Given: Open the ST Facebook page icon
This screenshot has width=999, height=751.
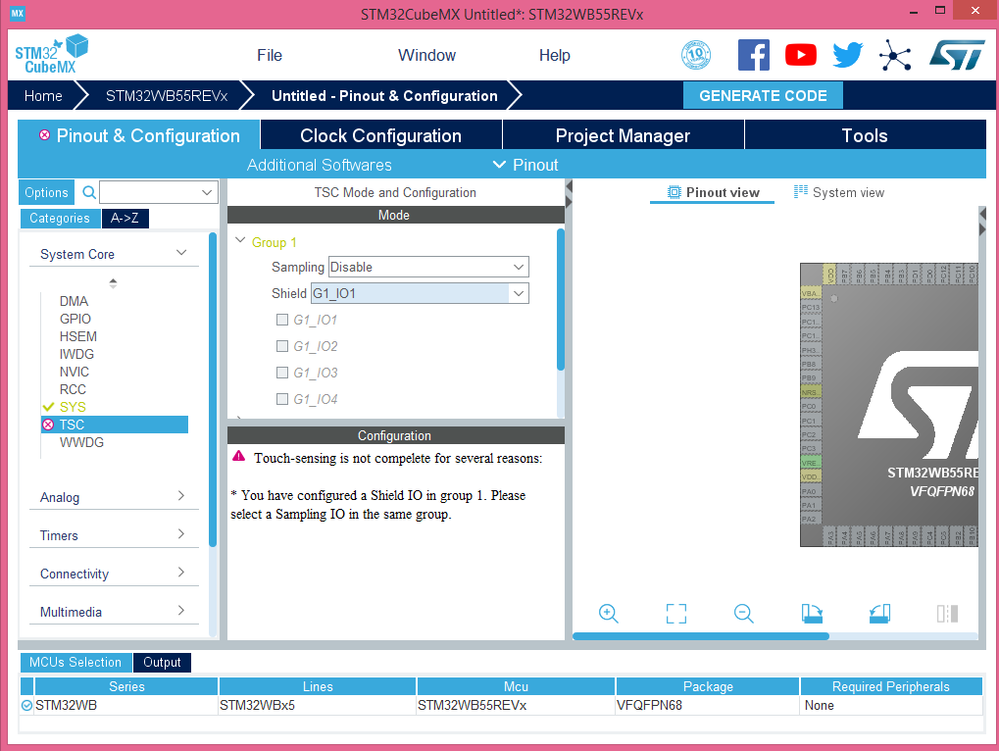Looking at the screenshot, I should 754,55.
